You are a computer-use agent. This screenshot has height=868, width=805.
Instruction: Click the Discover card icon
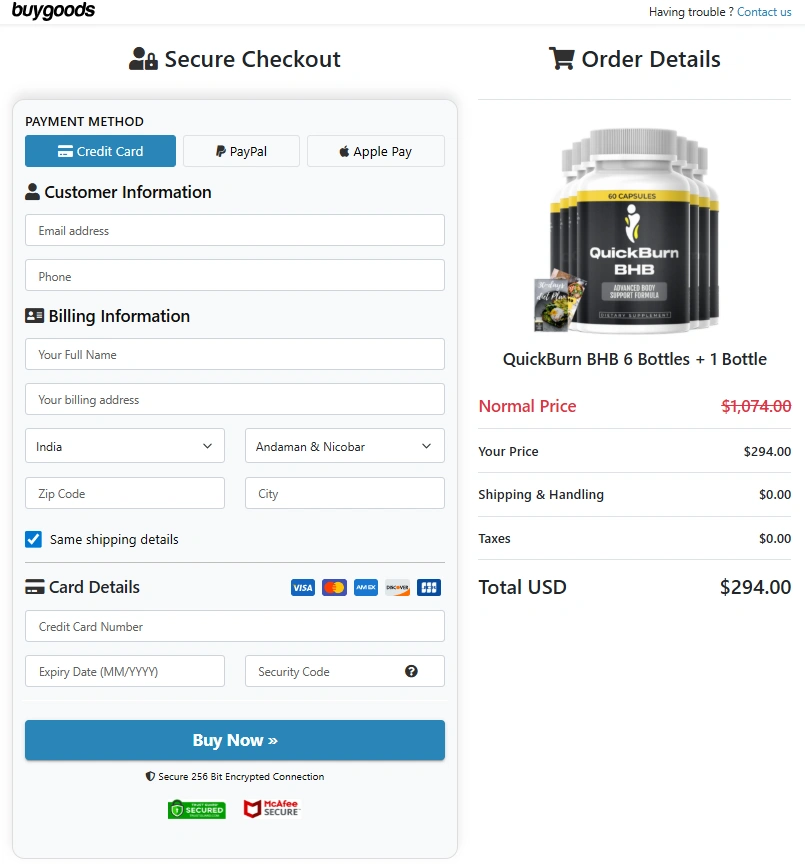(x=397, y=587)
